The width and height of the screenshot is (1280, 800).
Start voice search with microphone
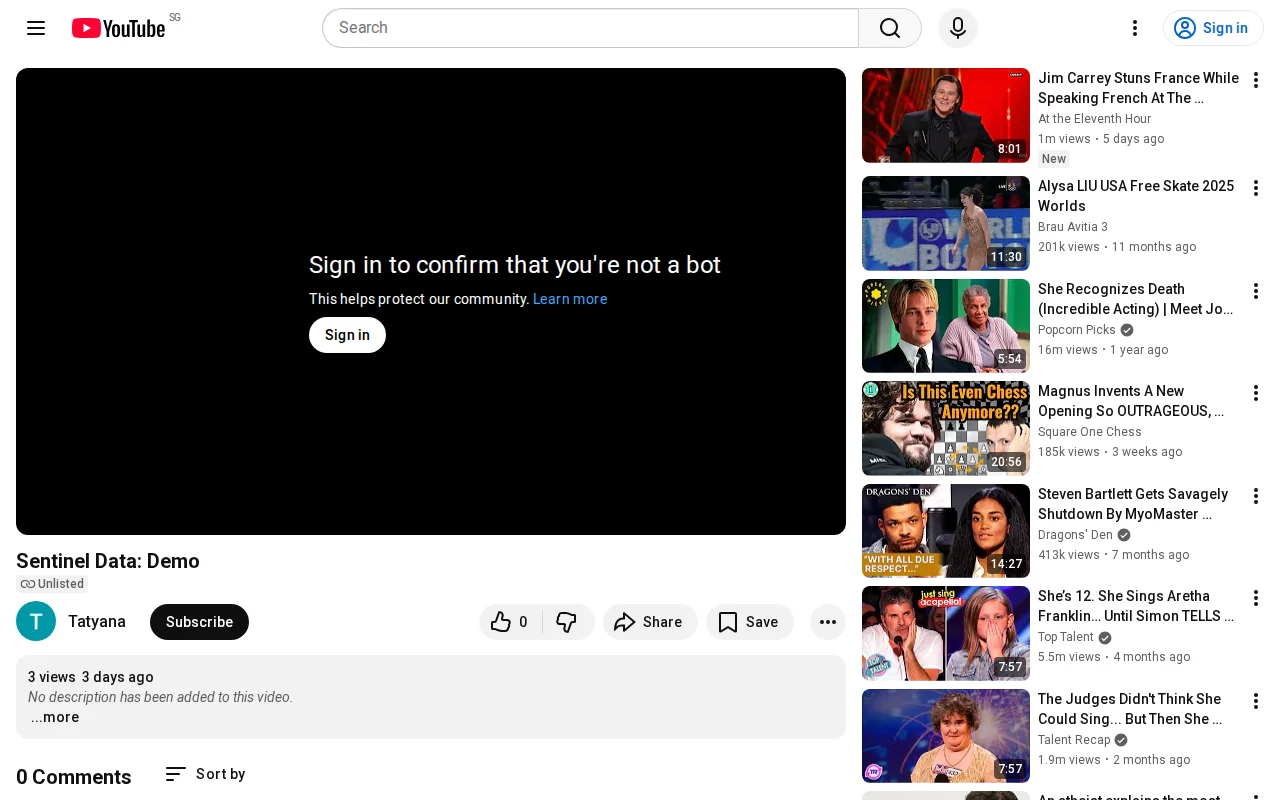(x=958, y=28)
